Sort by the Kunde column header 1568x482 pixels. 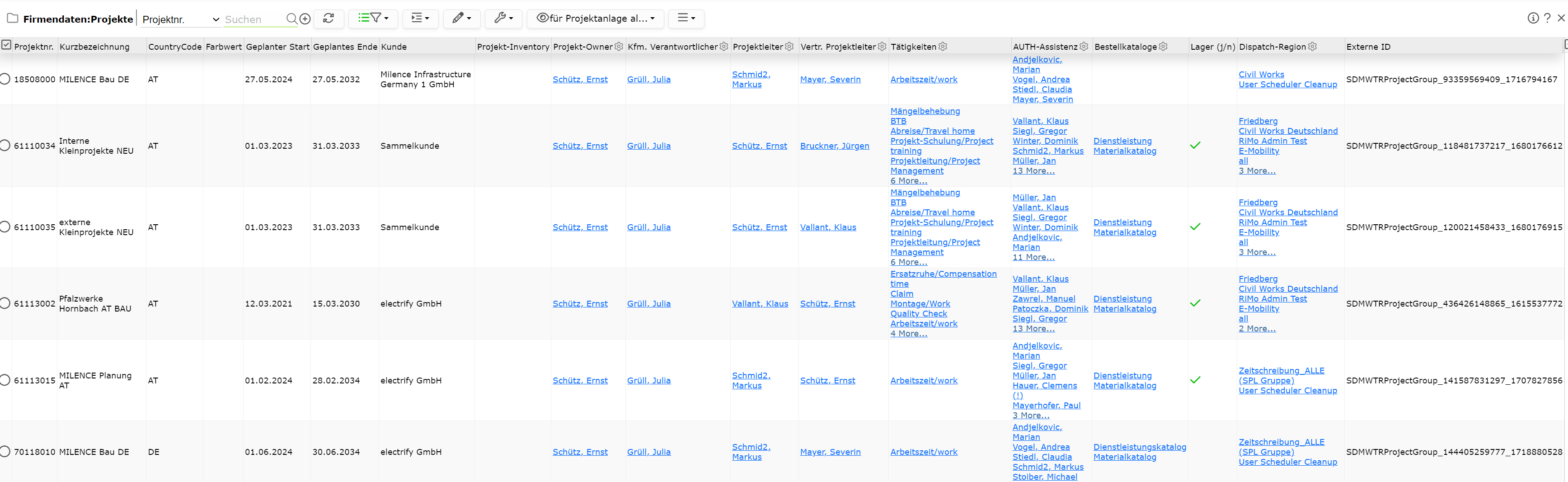tap(394, 47)
